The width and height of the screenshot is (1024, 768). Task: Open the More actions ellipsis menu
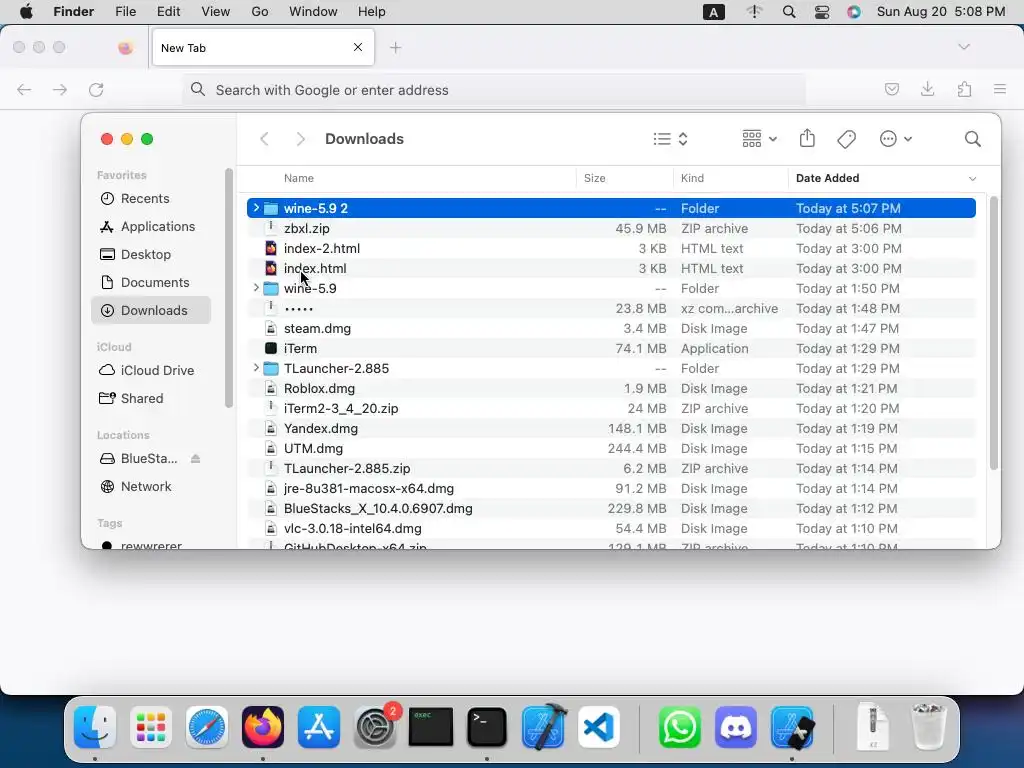[x=895, y=139]
